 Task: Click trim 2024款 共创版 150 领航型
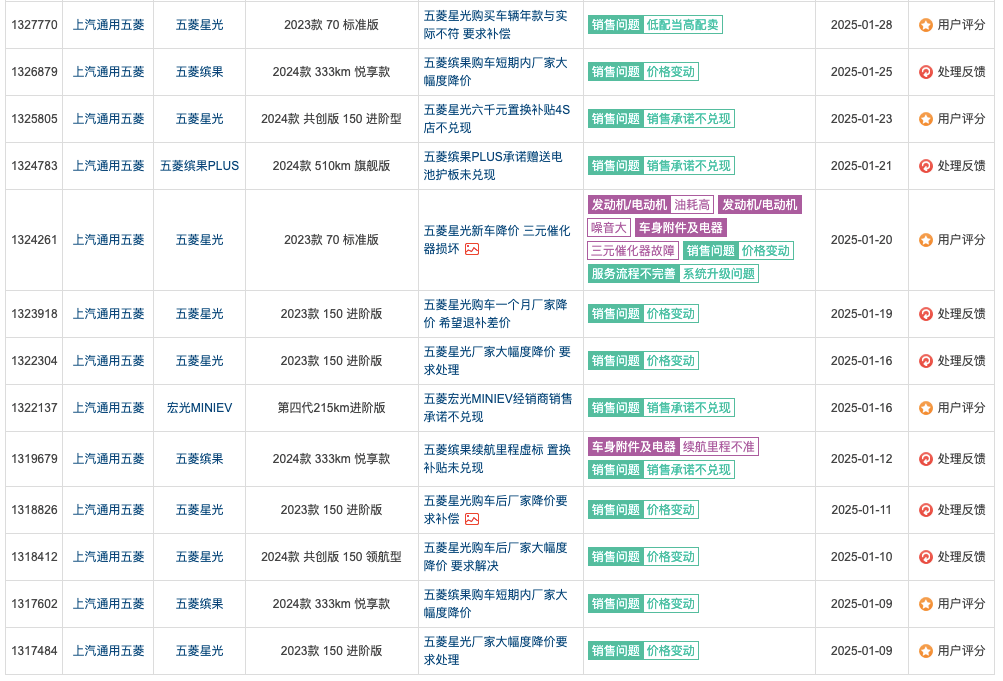pos(331,557)
